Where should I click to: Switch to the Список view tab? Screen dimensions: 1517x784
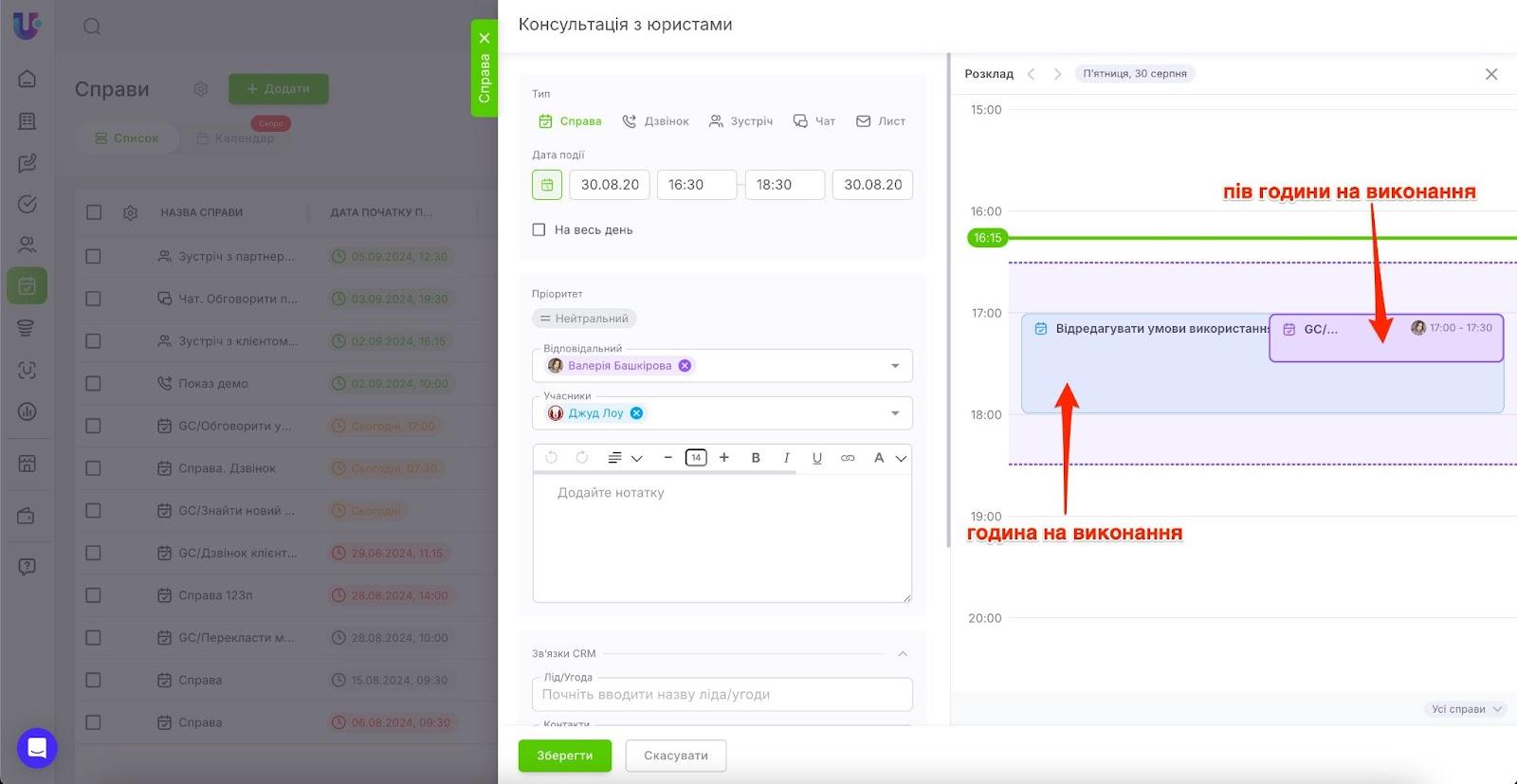pyautogui.click(x=126, y=138)
